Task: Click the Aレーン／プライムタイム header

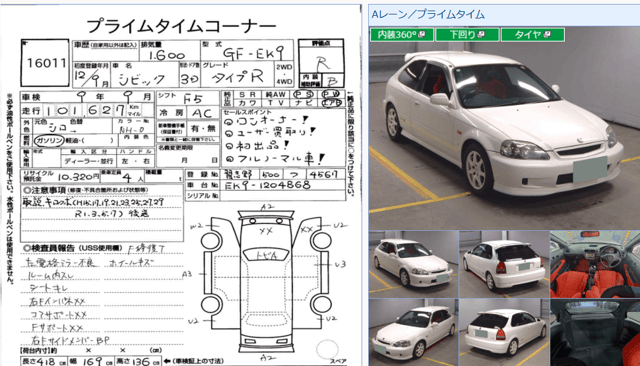Action: point(428,15)
